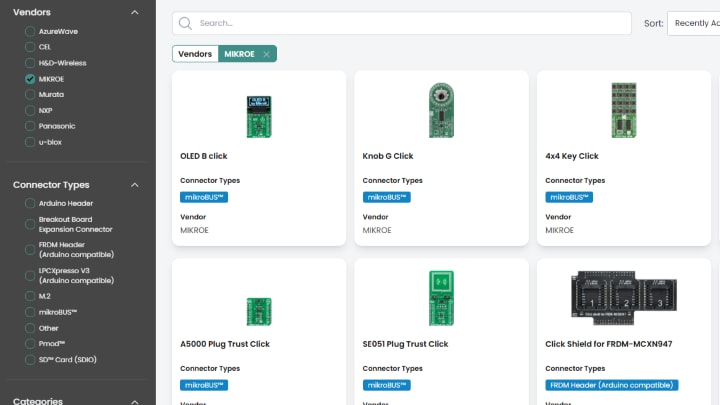Tick the Murata vendor checkbox
The image size is (720, 405).
(x=30, y=94)
